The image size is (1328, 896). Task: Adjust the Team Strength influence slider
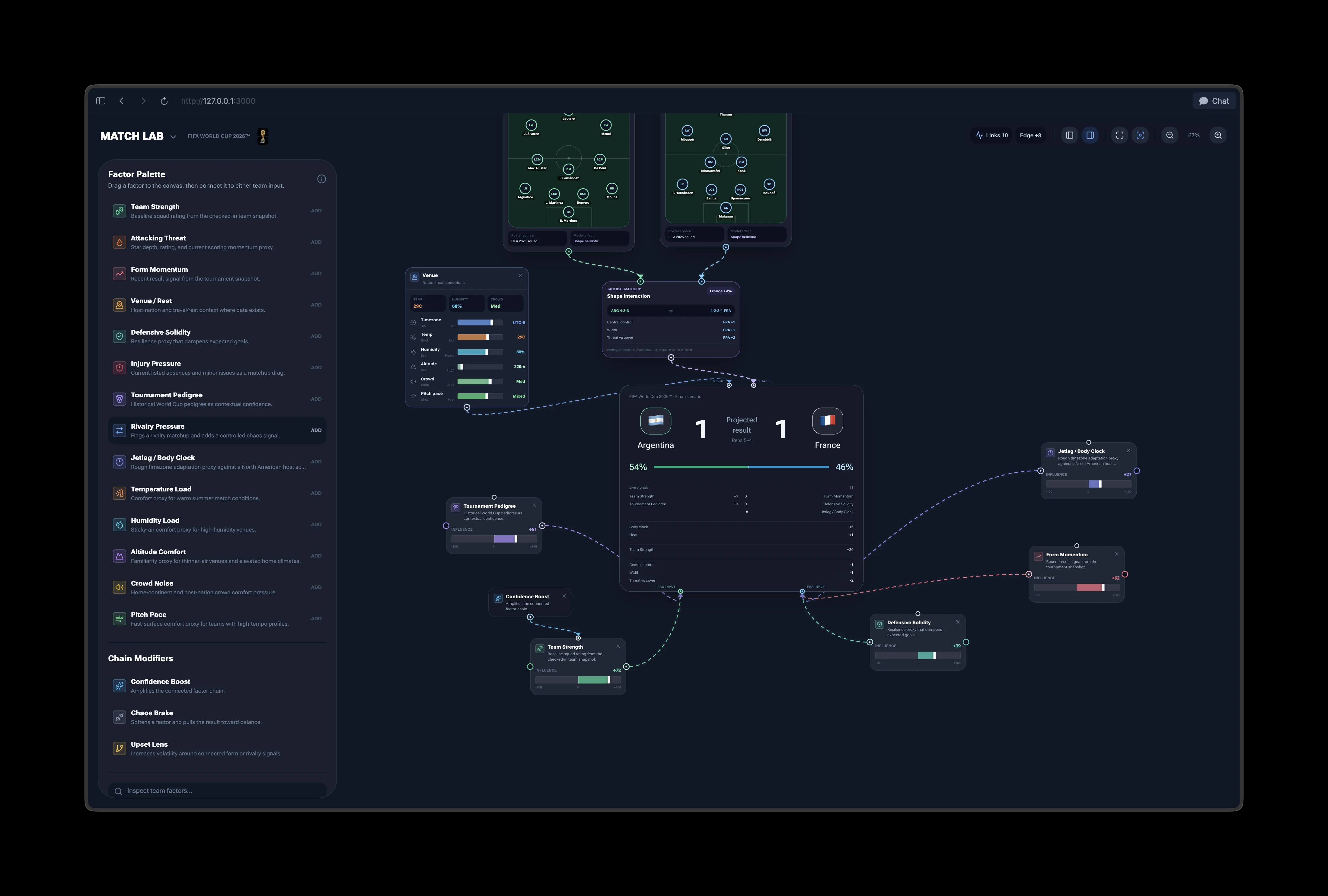coord(578,680)
